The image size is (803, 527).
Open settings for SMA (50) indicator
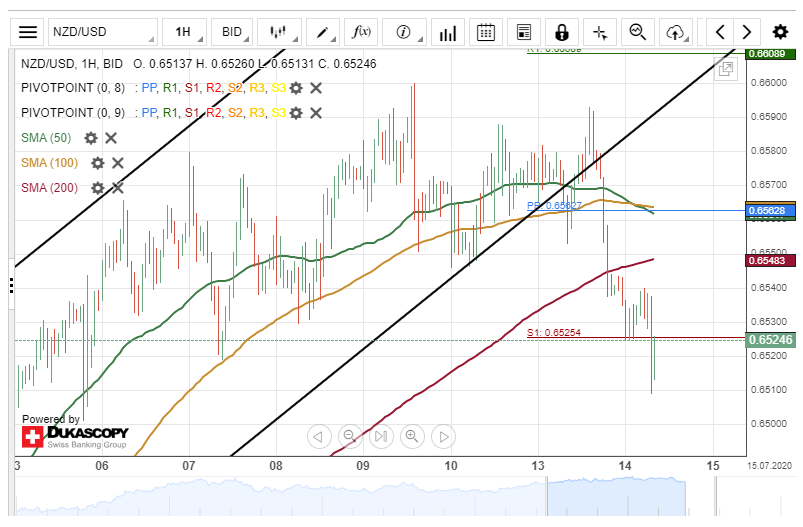point(91,138)
